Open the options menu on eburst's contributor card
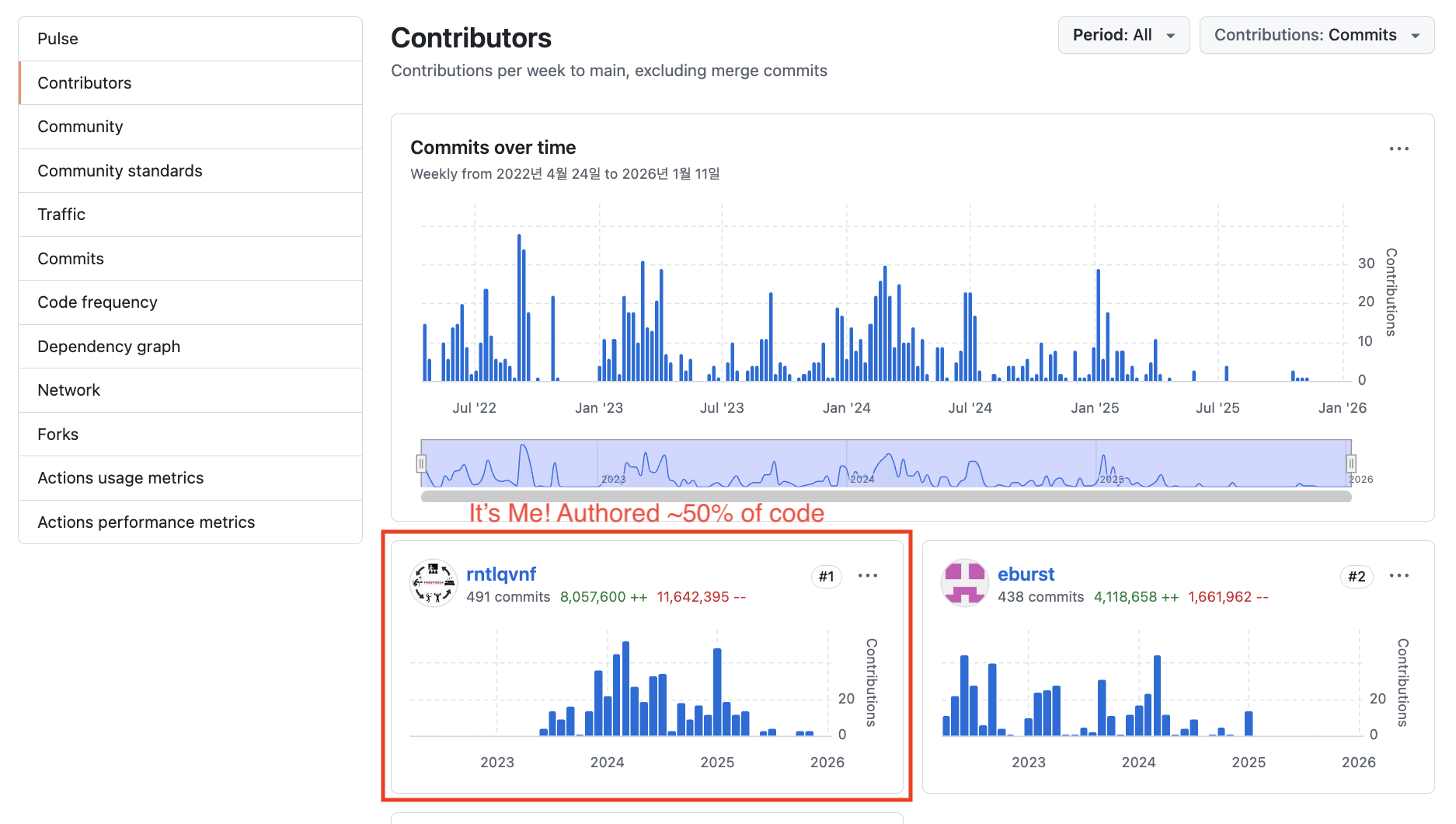This screenshot has width=1456, height=824. coord(1399,576)
